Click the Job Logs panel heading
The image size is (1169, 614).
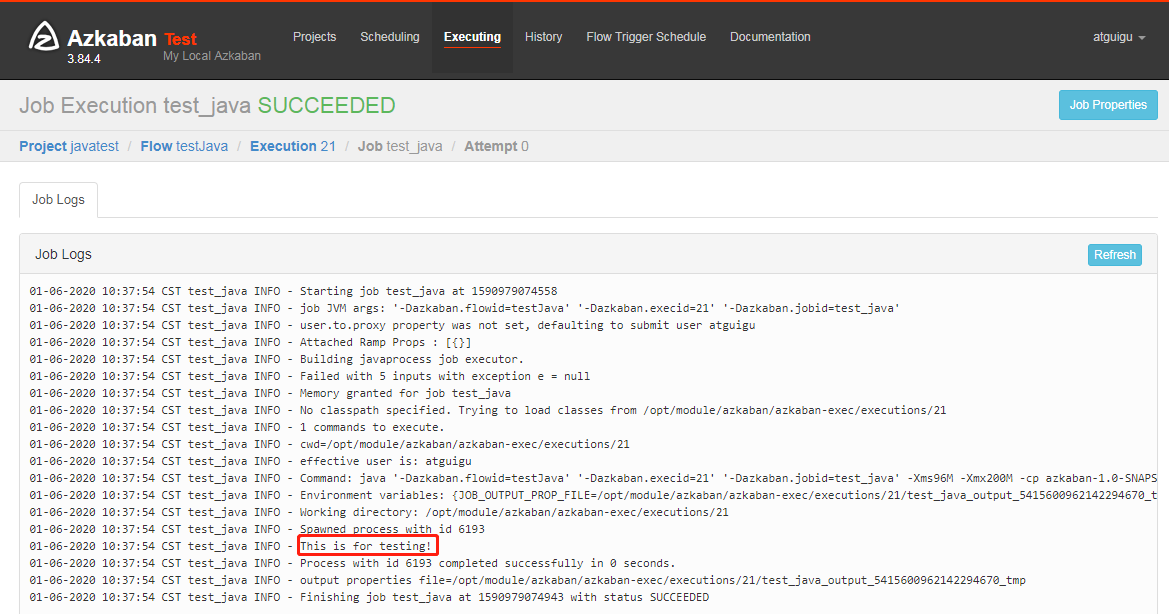[63, 255]
